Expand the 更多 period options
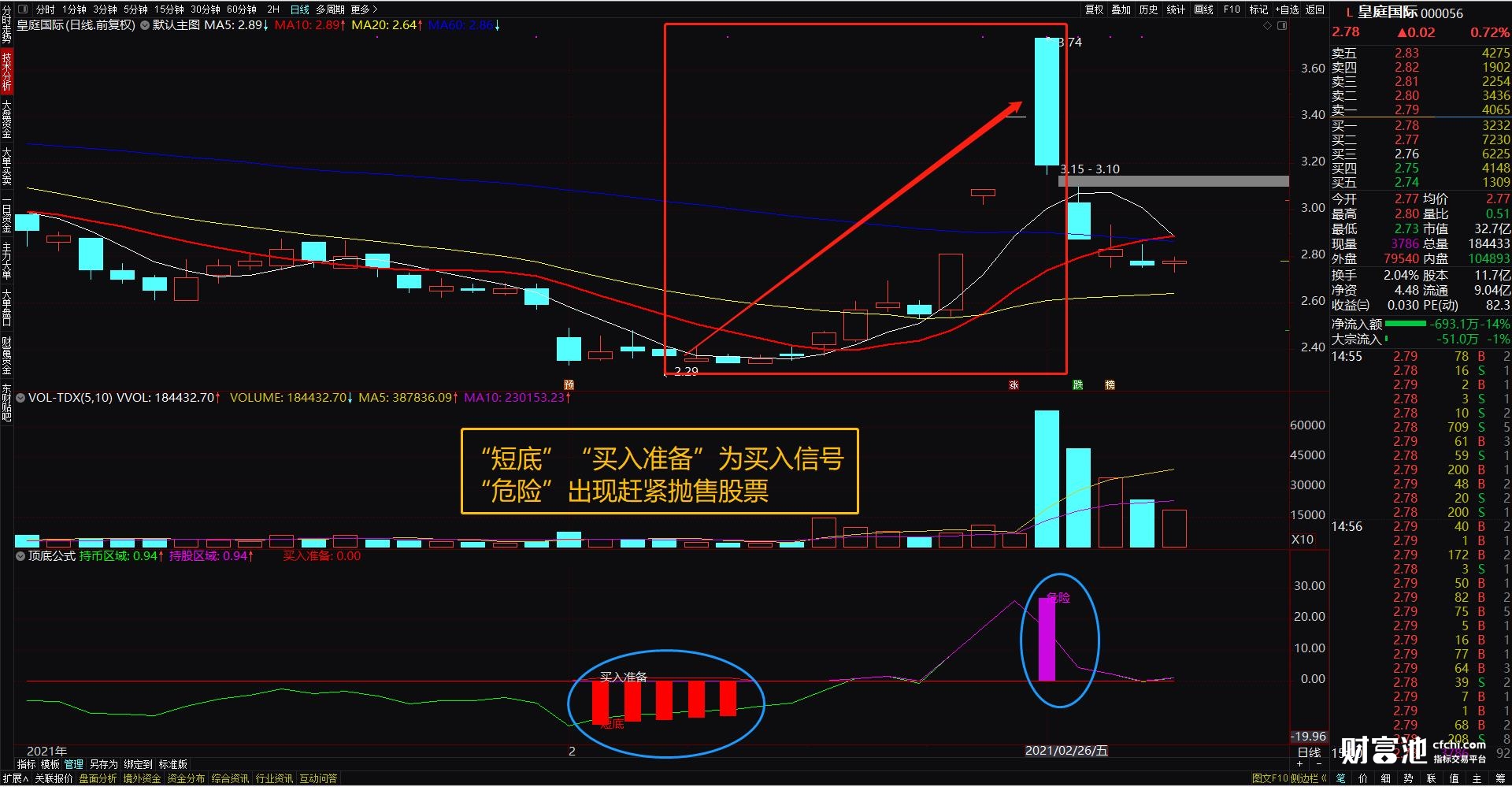 click(364, 9)
